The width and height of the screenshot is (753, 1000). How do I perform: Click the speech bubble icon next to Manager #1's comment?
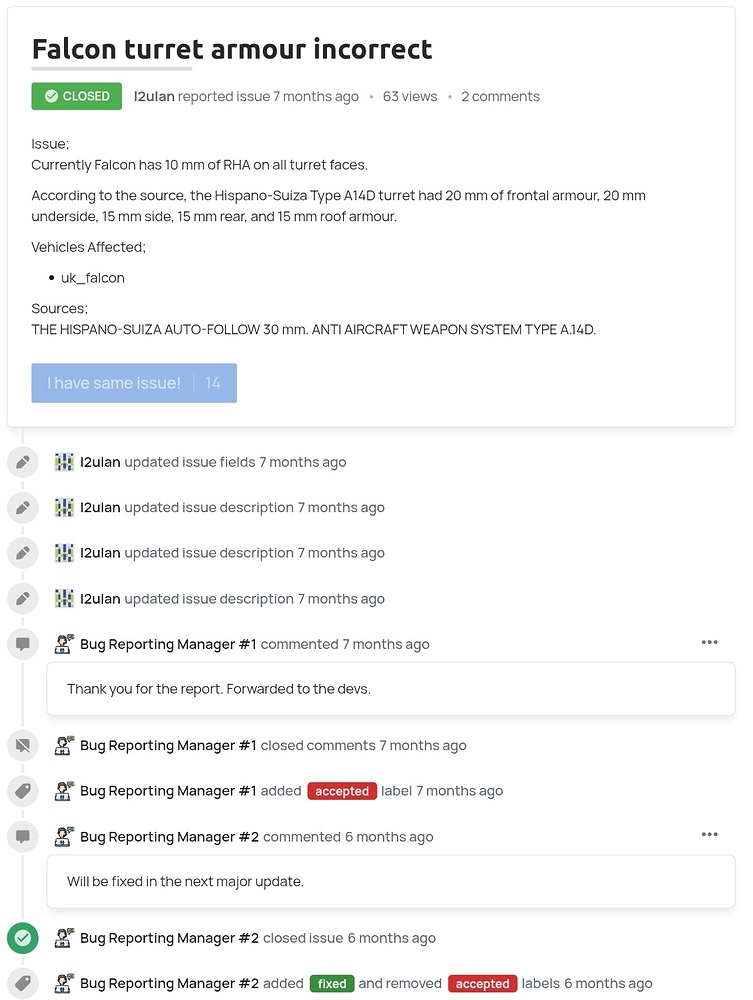pos(22,643)
